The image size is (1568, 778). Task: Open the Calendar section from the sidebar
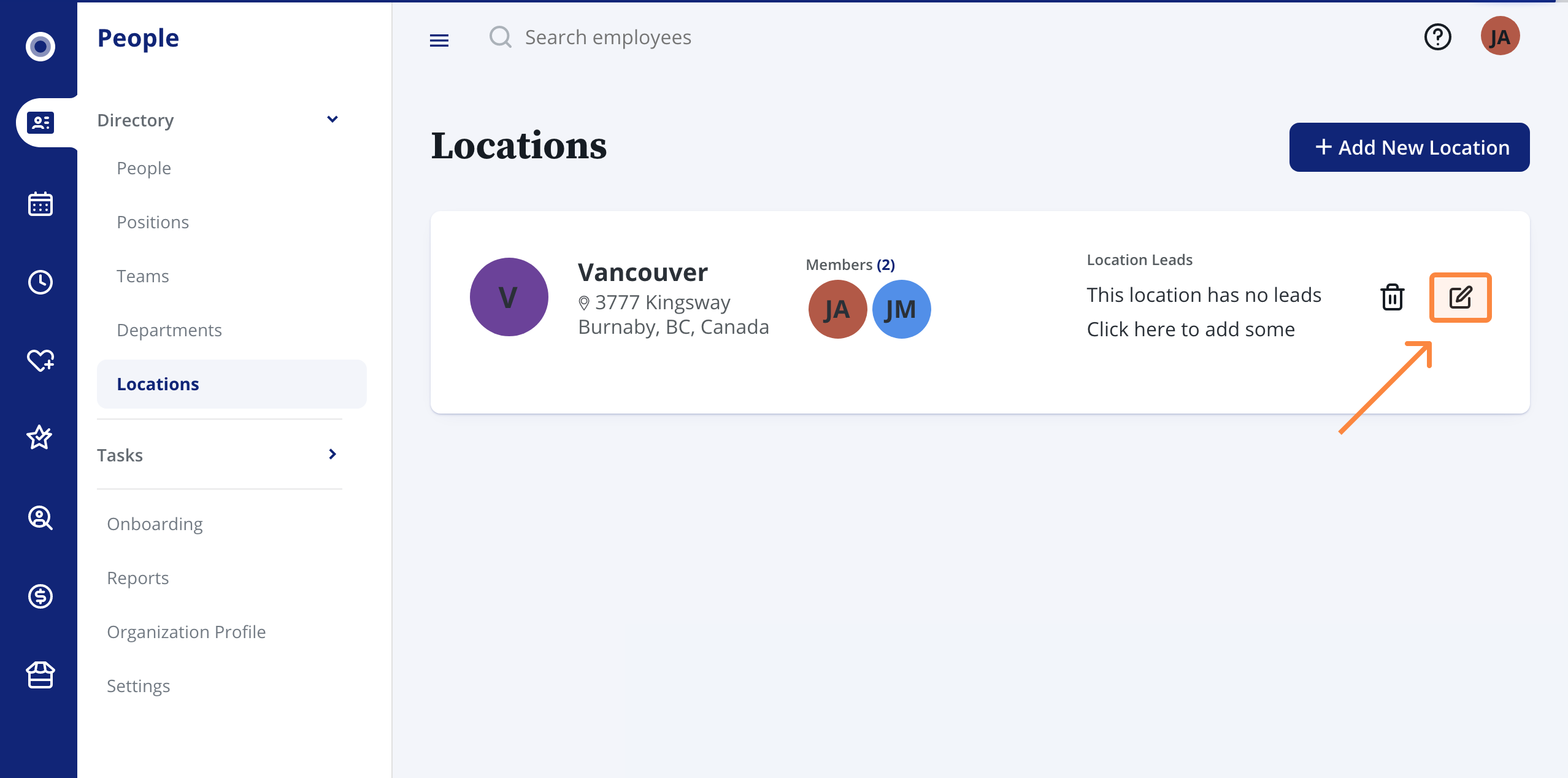[x=39, y=204]
